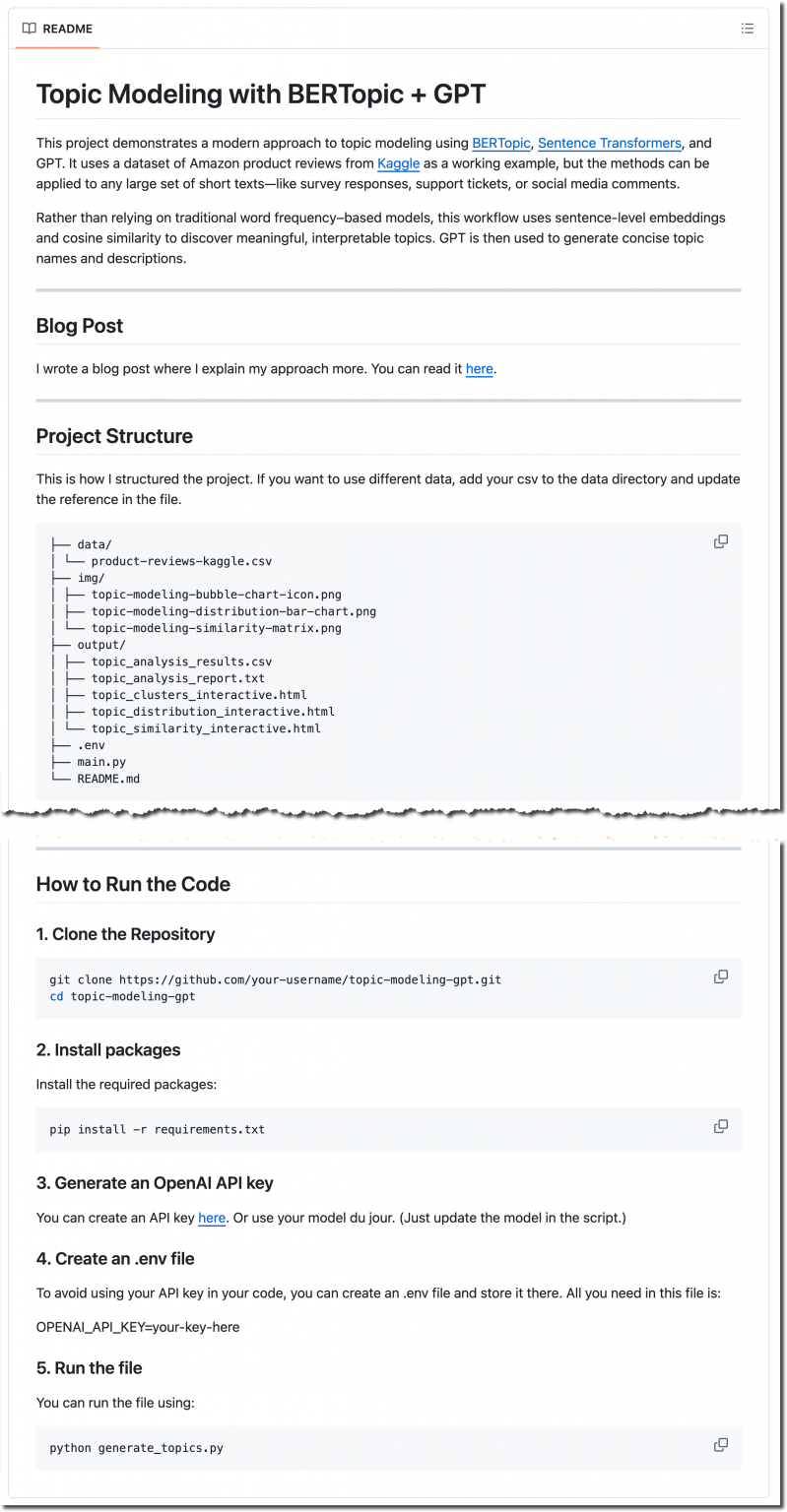Copy the project structure code block
Viewport: 787px width, 1512px height.
point(720,540)
